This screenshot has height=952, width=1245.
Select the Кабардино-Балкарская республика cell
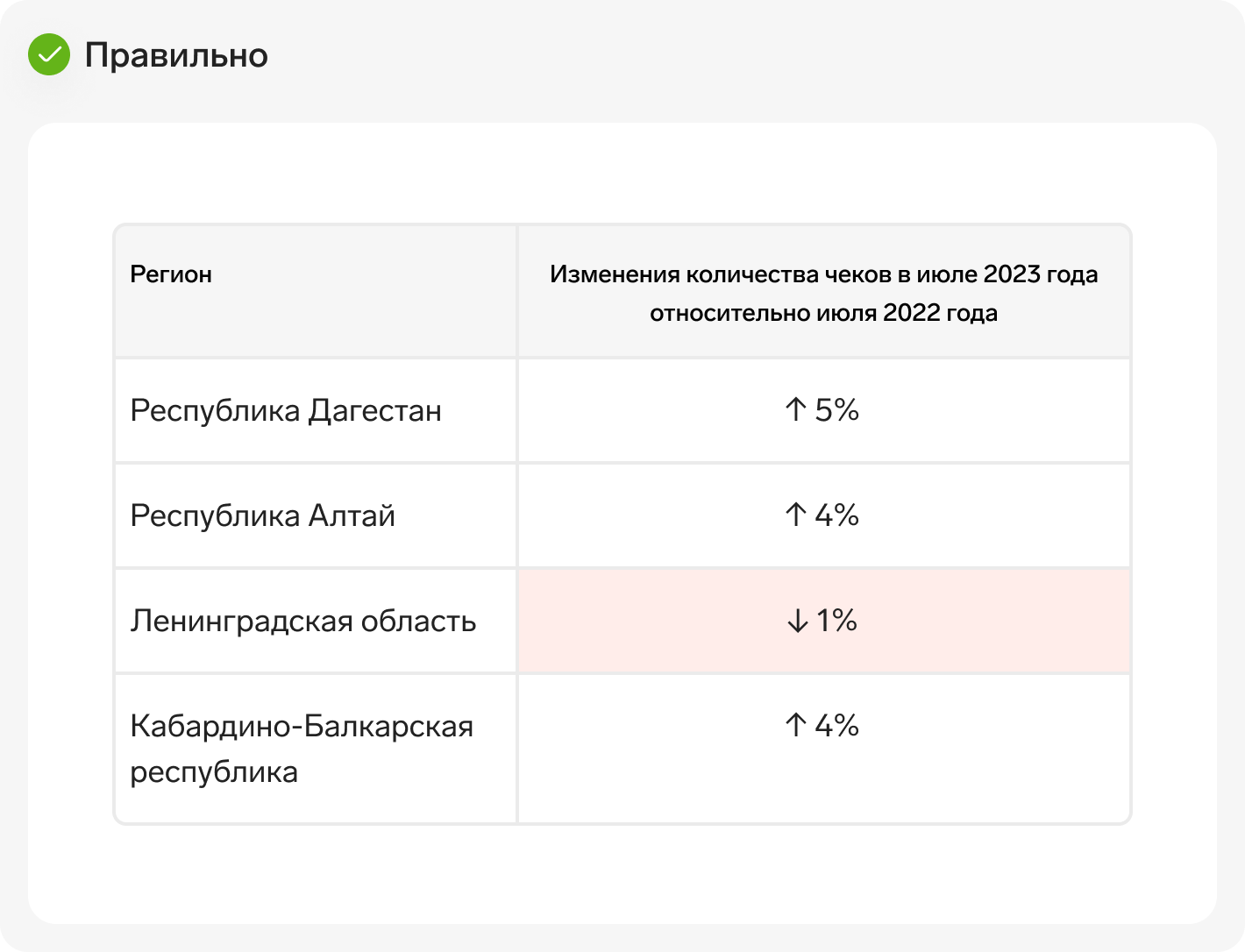click(x=316, y=749)
